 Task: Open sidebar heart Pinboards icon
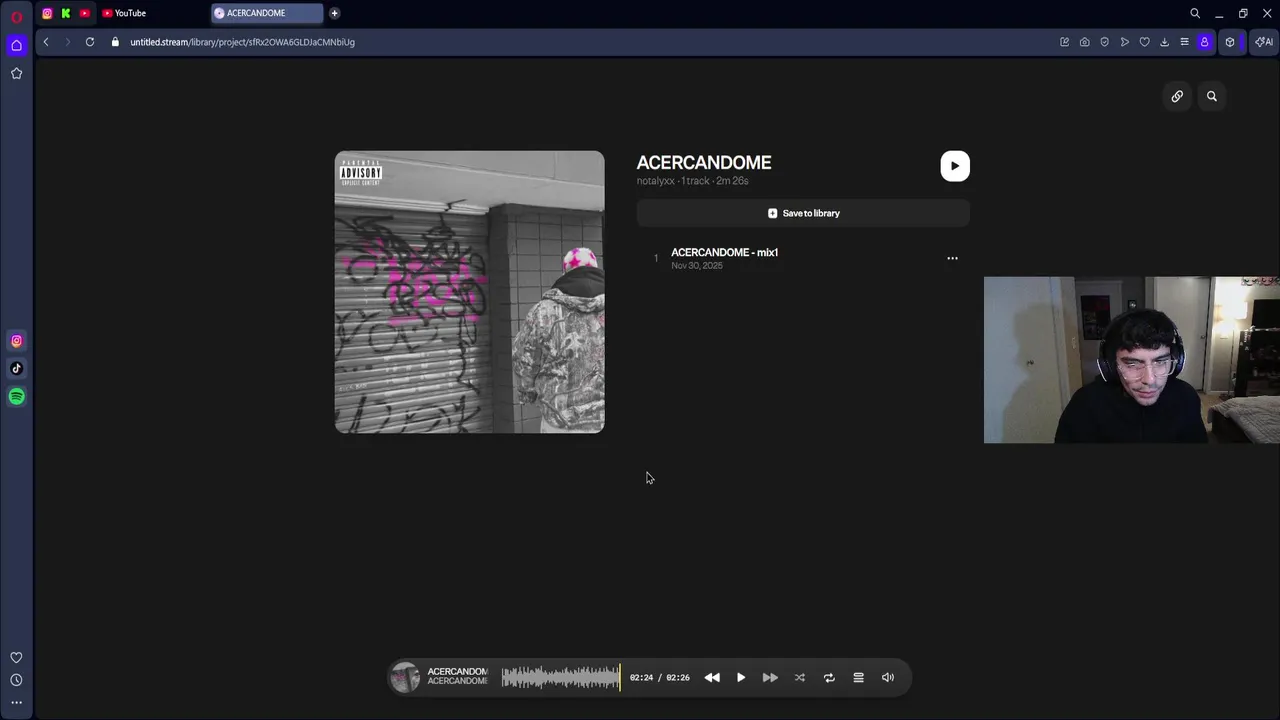pyautogui.click(x=16, y=658)
